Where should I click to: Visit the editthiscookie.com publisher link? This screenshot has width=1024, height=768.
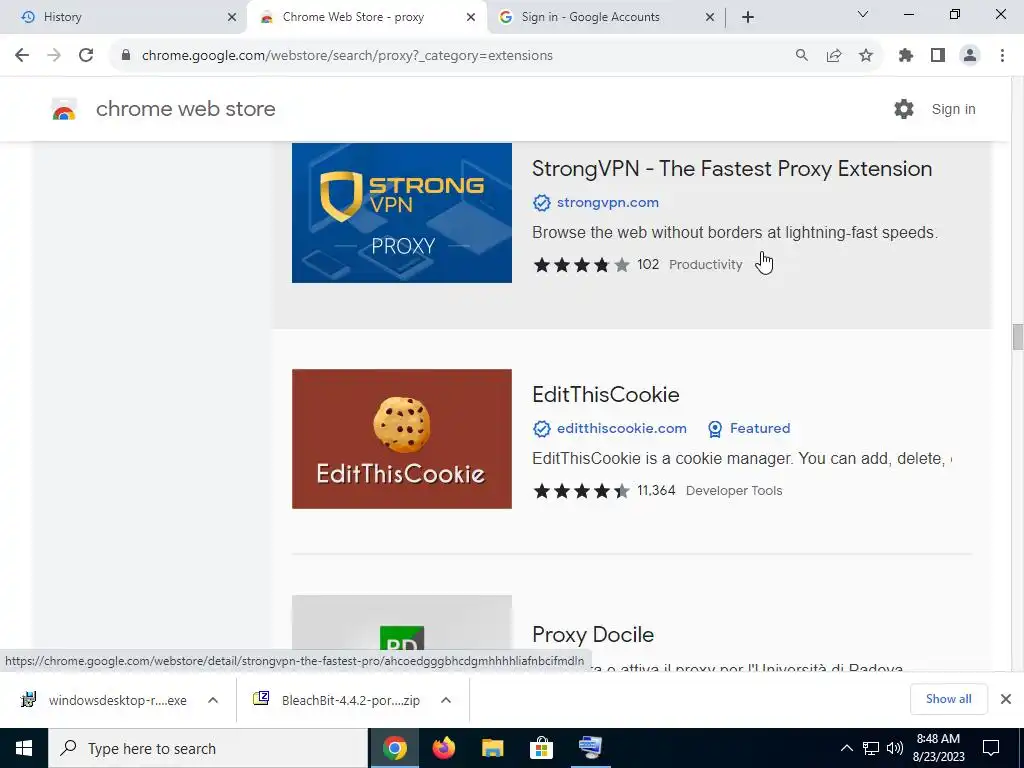622,428
